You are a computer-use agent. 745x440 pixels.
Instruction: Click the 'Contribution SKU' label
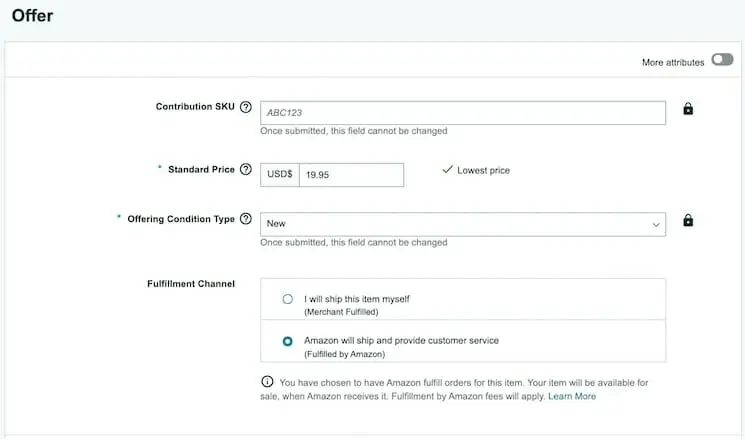tap(195, 106)
